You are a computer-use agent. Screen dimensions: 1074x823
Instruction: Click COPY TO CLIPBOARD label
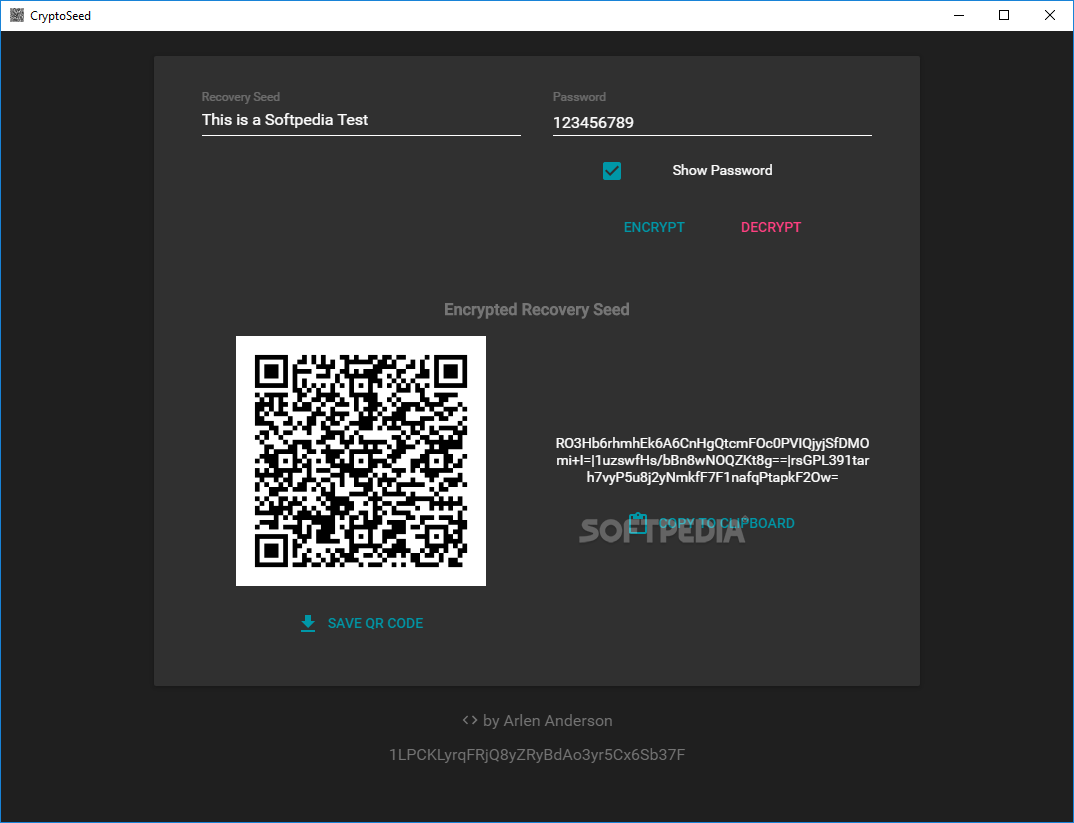pyautogui.click(x=727, y=523)
